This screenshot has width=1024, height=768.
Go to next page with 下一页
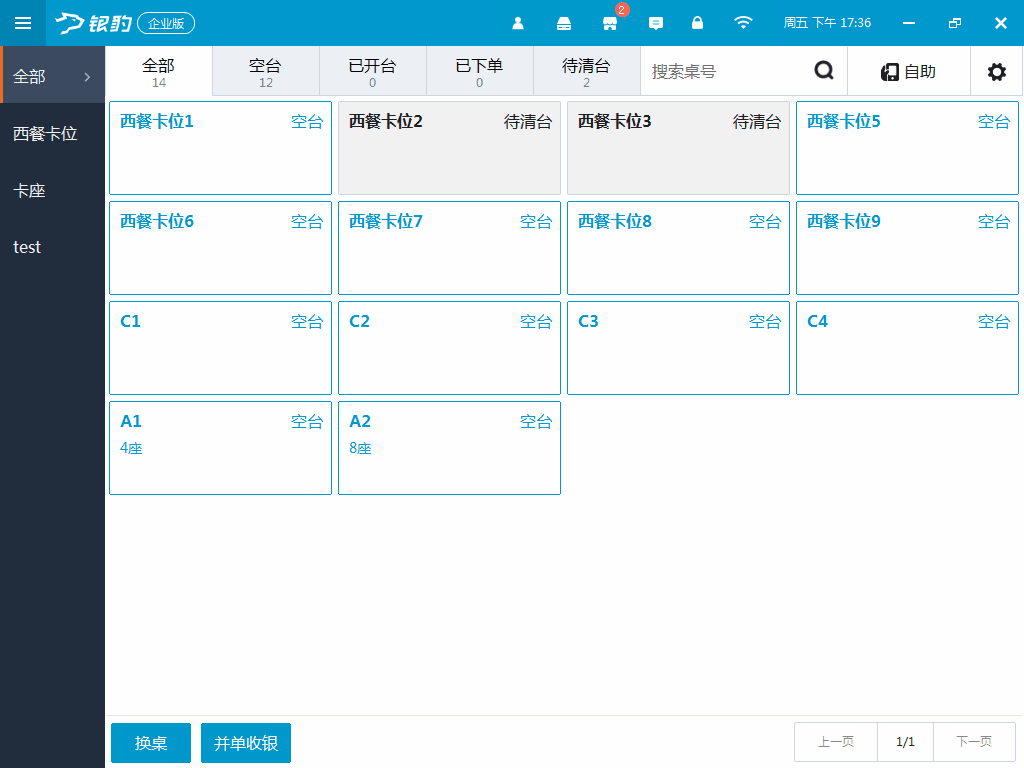[x=974, y=742]
